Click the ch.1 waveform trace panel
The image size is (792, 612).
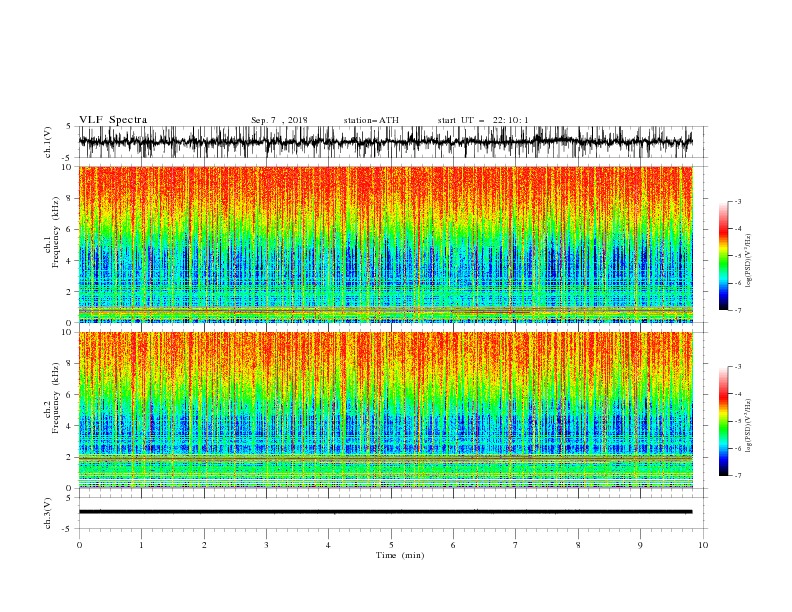(386, 142)
